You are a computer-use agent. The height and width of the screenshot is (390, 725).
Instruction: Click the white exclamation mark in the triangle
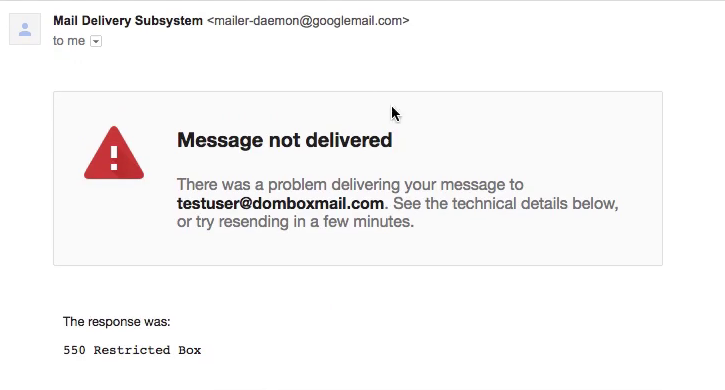point(114,158)
